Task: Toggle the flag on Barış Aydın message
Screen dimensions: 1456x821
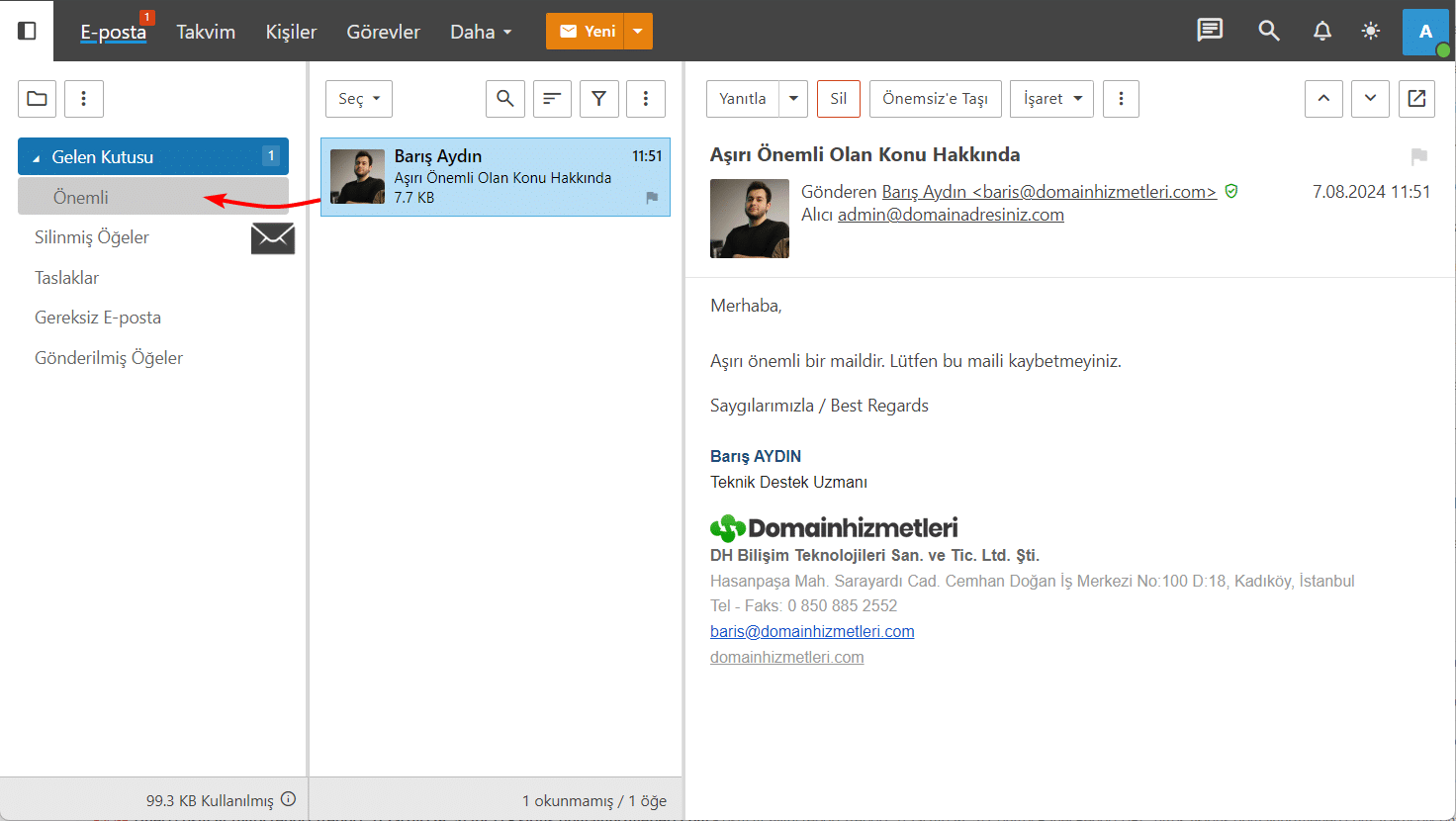Action: pyautogui.click(x=652, y=198)
